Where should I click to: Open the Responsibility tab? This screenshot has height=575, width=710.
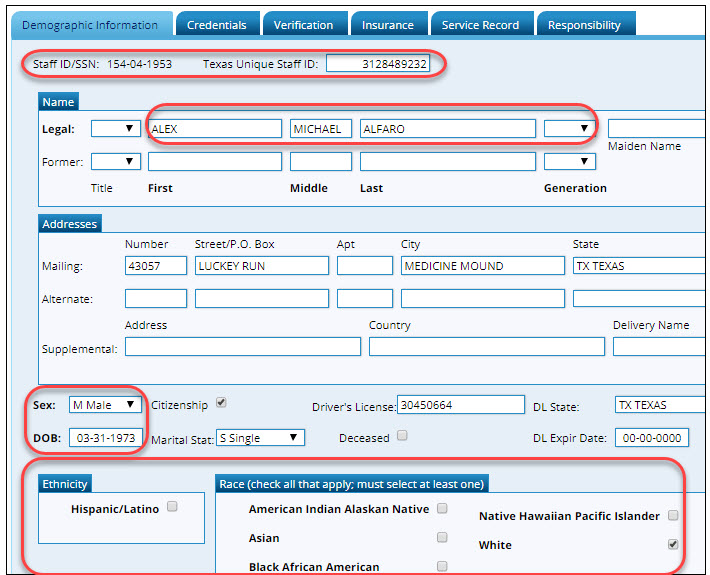(x=584, y=25)
